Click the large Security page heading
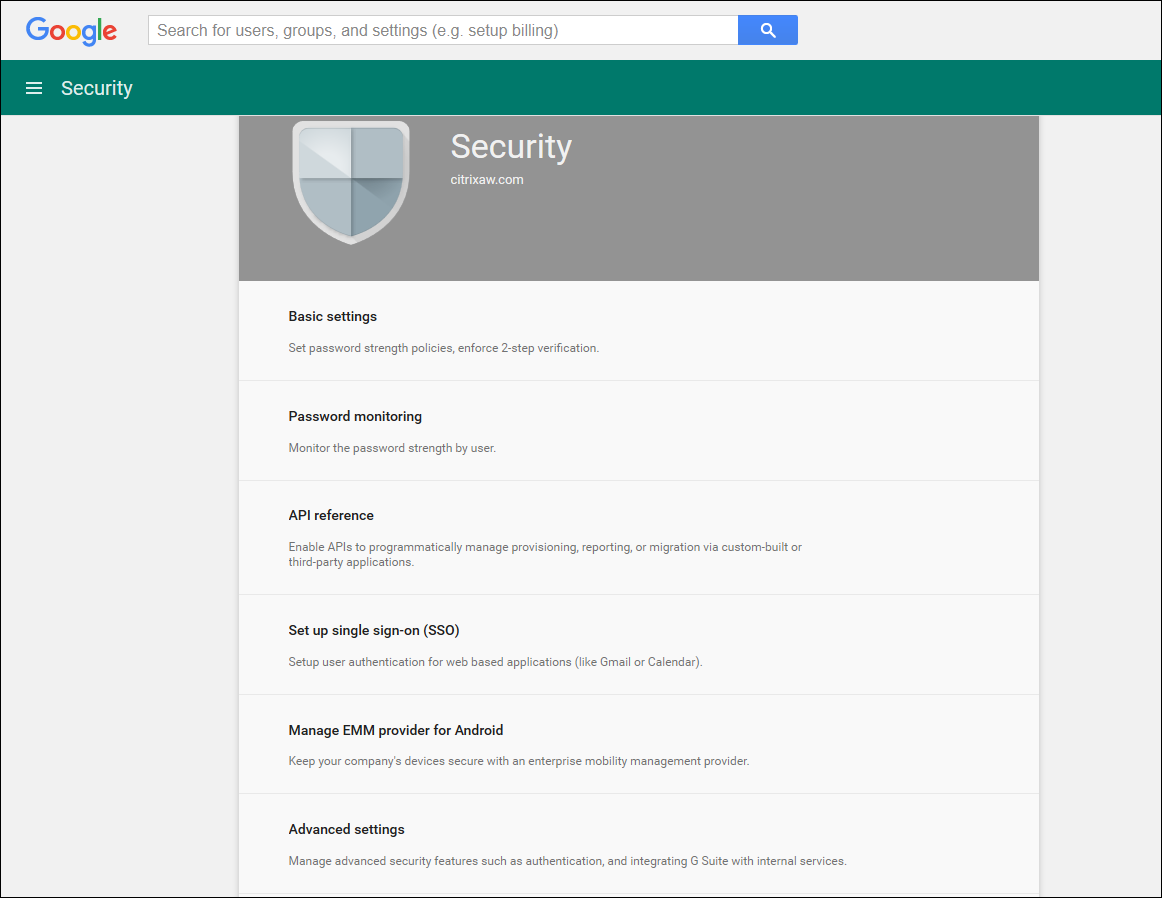 pyautogui.click(x=511, y=147)
